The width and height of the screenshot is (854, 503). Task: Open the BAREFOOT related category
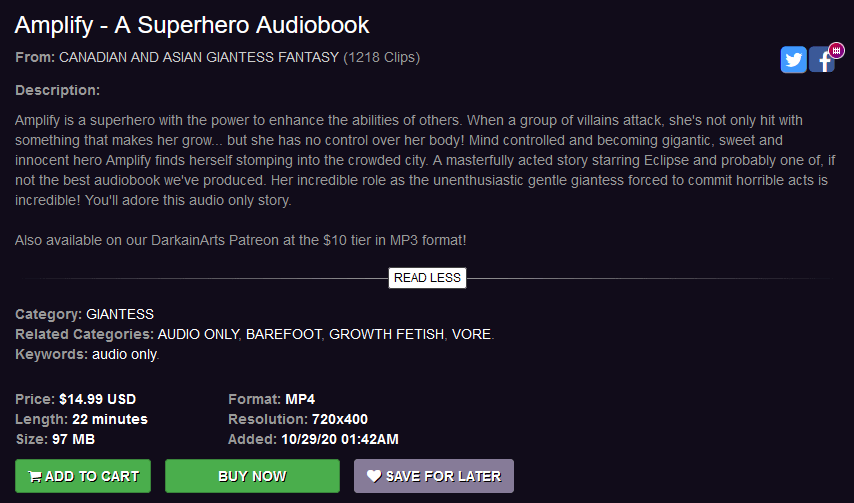click(x=284, y=334)
